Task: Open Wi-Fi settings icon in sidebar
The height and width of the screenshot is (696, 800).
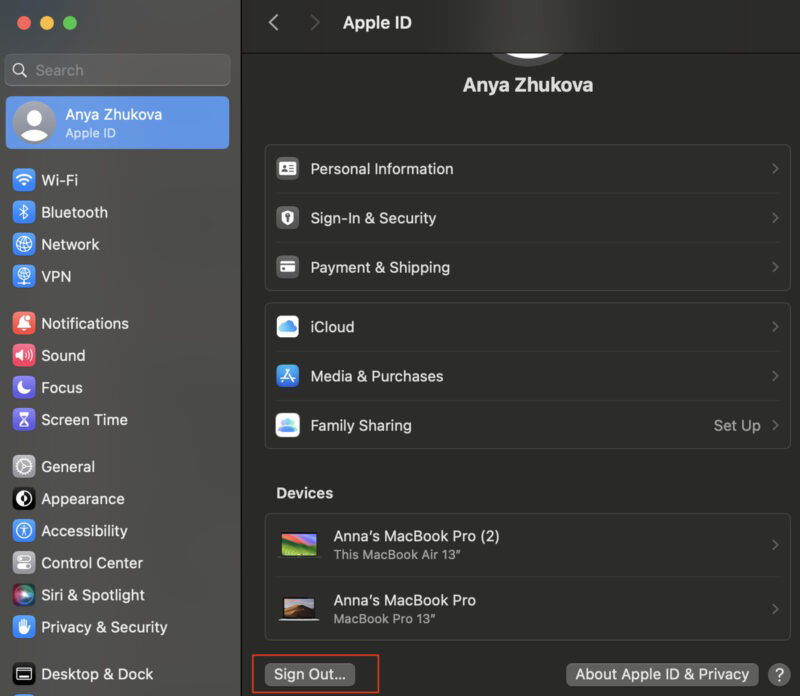Action: (24, 180)
